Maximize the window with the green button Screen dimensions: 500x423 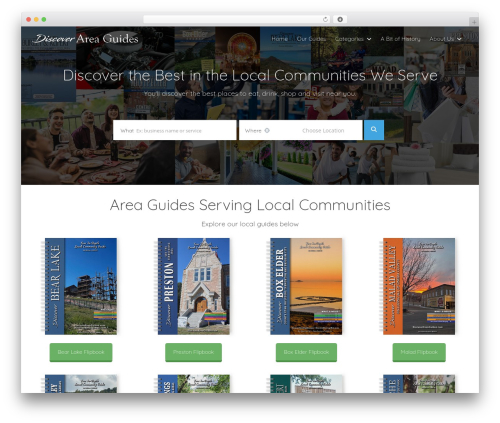point(44,19)
